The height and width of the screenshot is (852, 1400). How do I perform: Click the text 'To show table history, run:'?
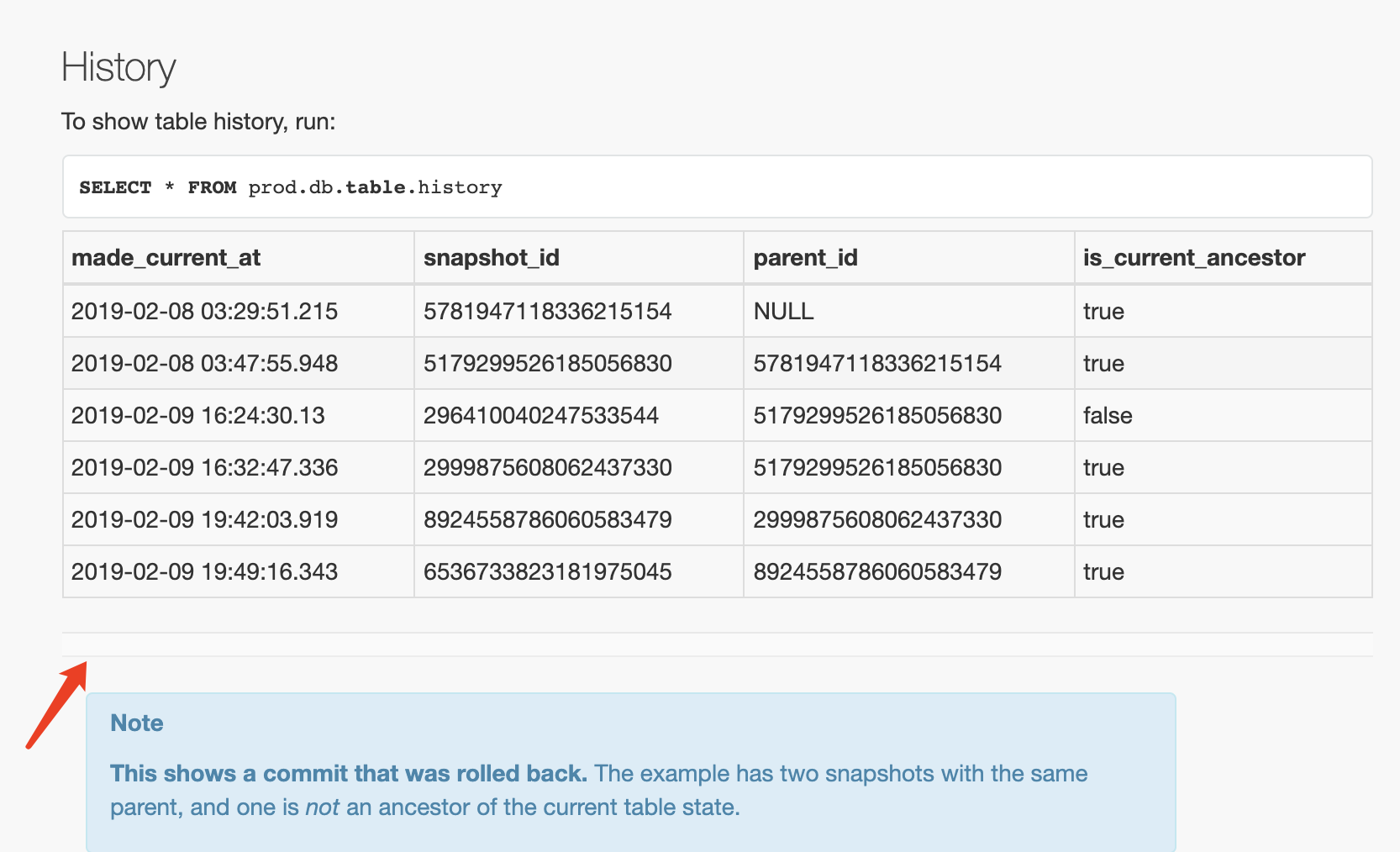(x=198, y=122)
